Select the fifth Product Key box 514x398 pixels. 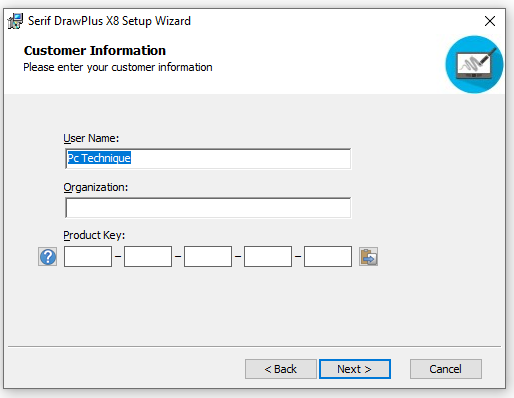click(328, 256)
